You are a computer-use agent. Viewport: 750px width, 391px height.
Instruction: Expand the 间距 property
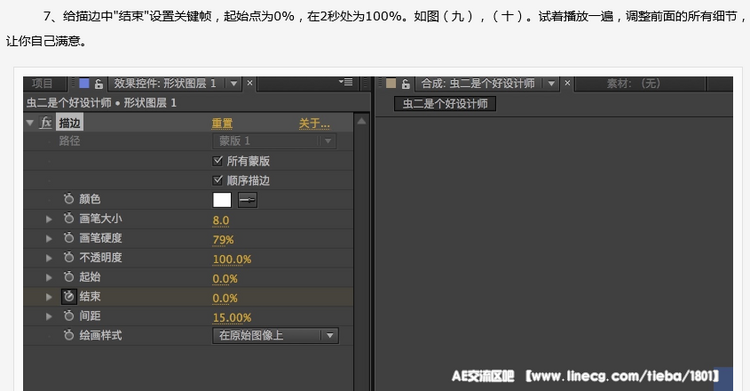pyautogui.click(x=49, y=316)
